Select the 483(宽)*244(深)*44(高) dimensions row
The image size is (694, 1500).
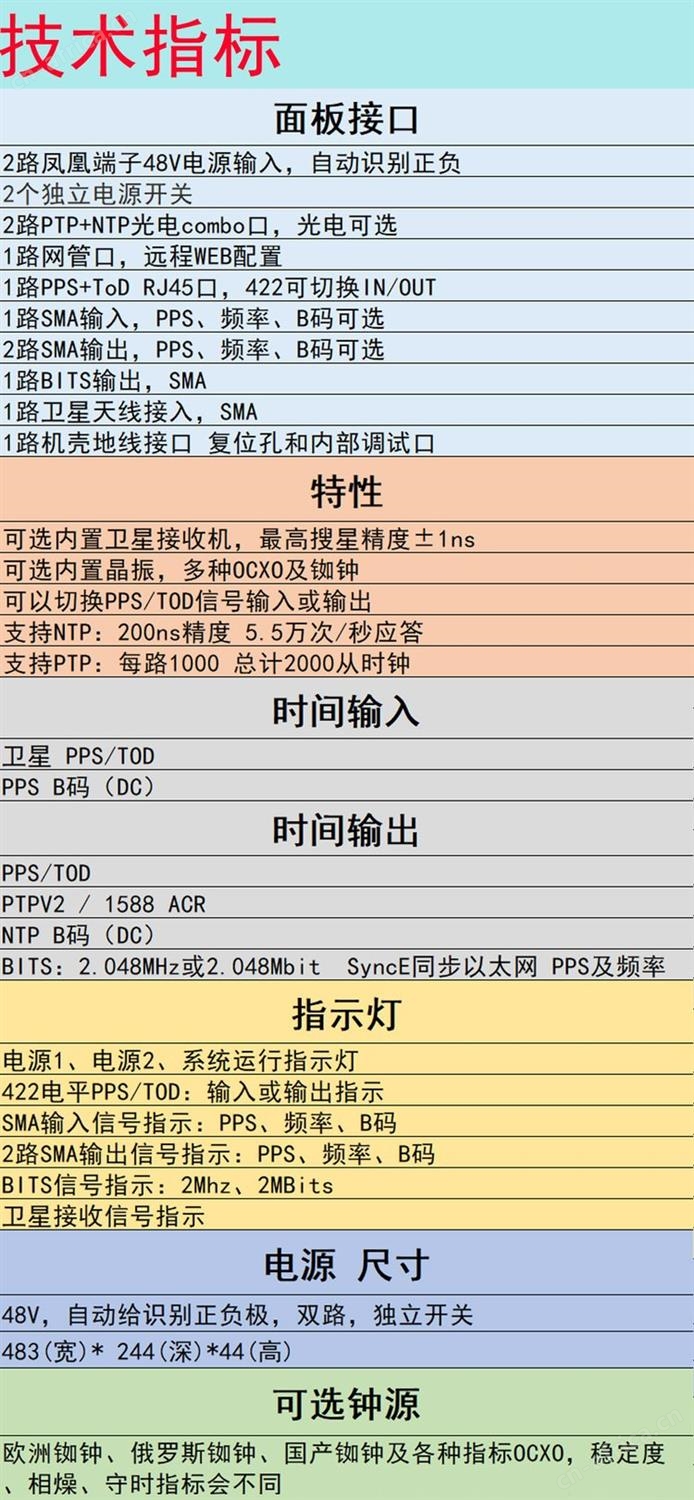[147, 1352]
